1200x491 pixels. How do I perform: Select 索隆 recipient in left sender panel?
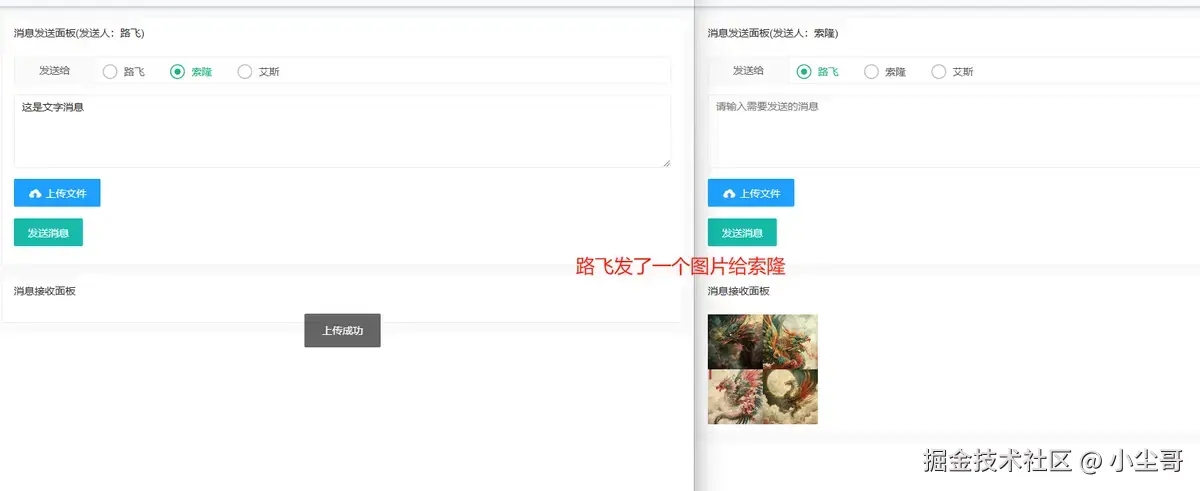[191, 72]
